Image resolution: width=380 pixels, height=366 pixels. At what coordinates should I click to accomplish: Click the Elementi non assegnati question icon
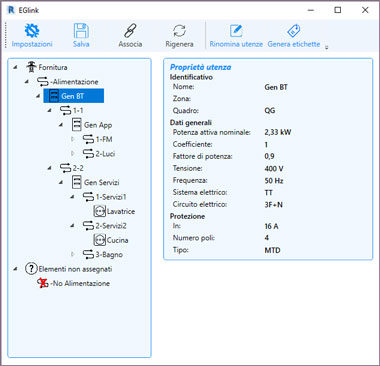[31, 269]
